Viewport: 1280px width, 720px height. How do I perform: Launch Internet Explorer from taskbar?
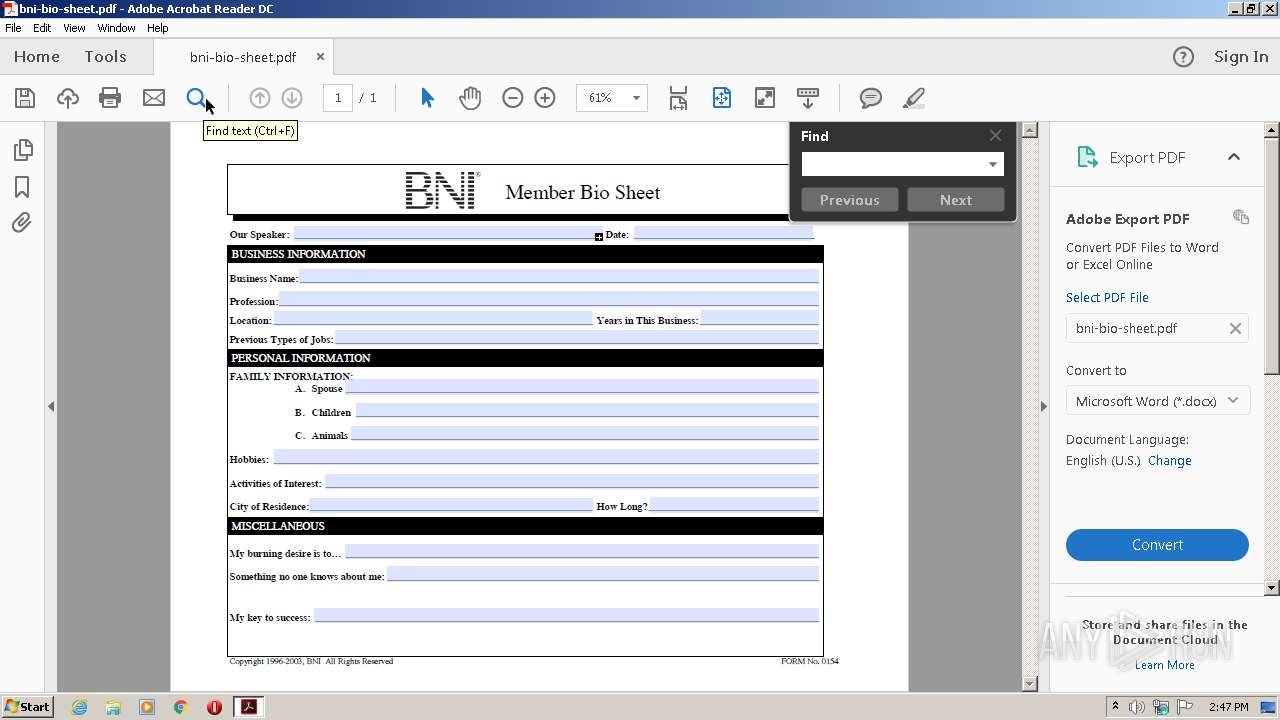[79, 707]
